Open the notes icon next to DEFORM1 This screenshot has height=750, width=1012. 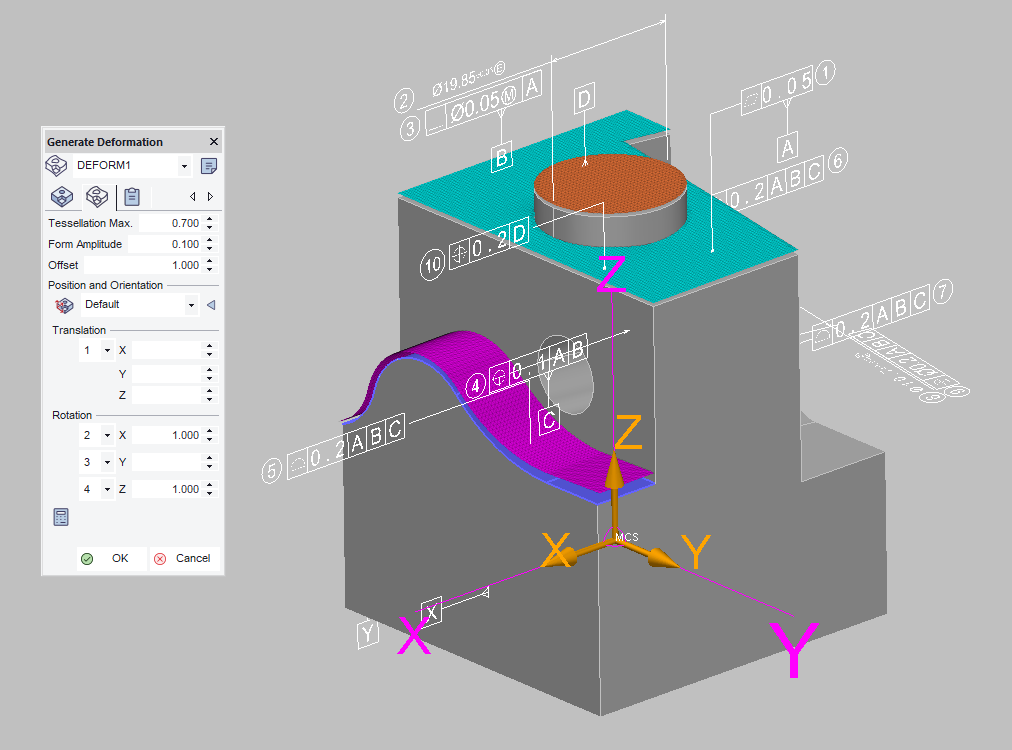click(x=208, y=166)
